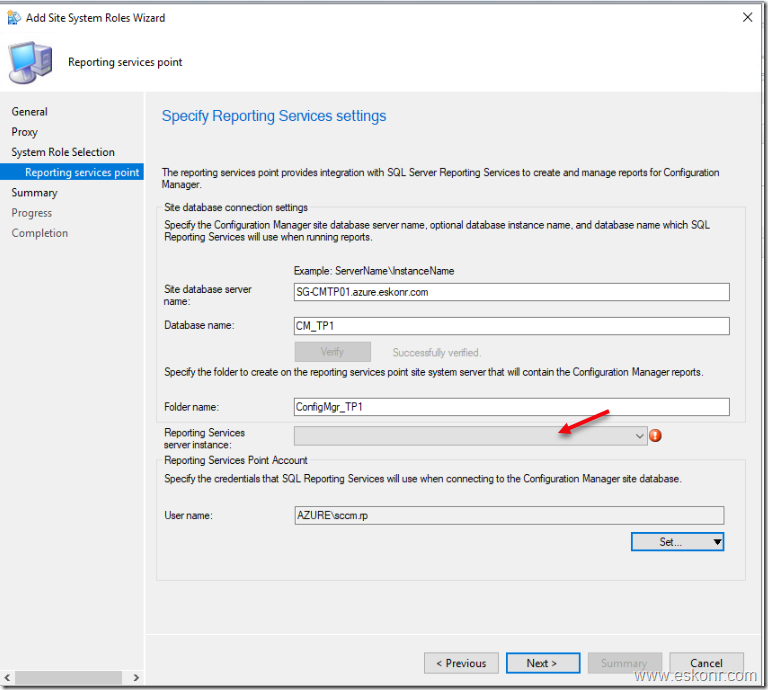This screenshot has height=690, width=768.
Task: Open the Reporting Services server instance dropdown
Action: (x=640, y=436)
